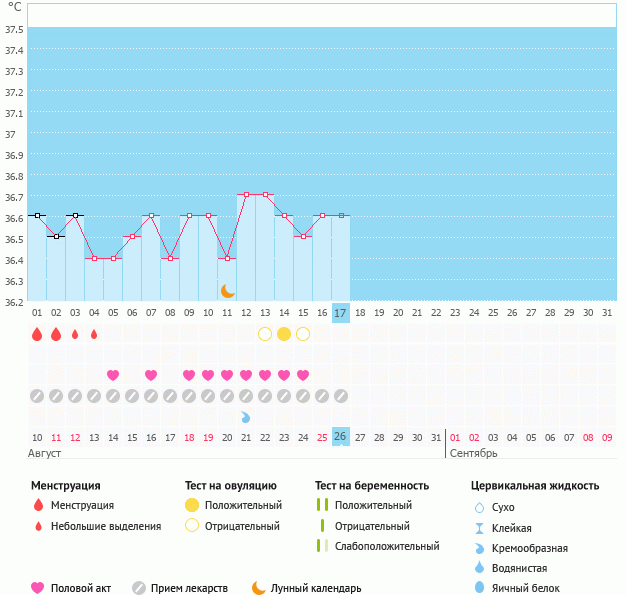Click the temperature point on day 04
The image size is (626, 595).
tap(94, 258)
